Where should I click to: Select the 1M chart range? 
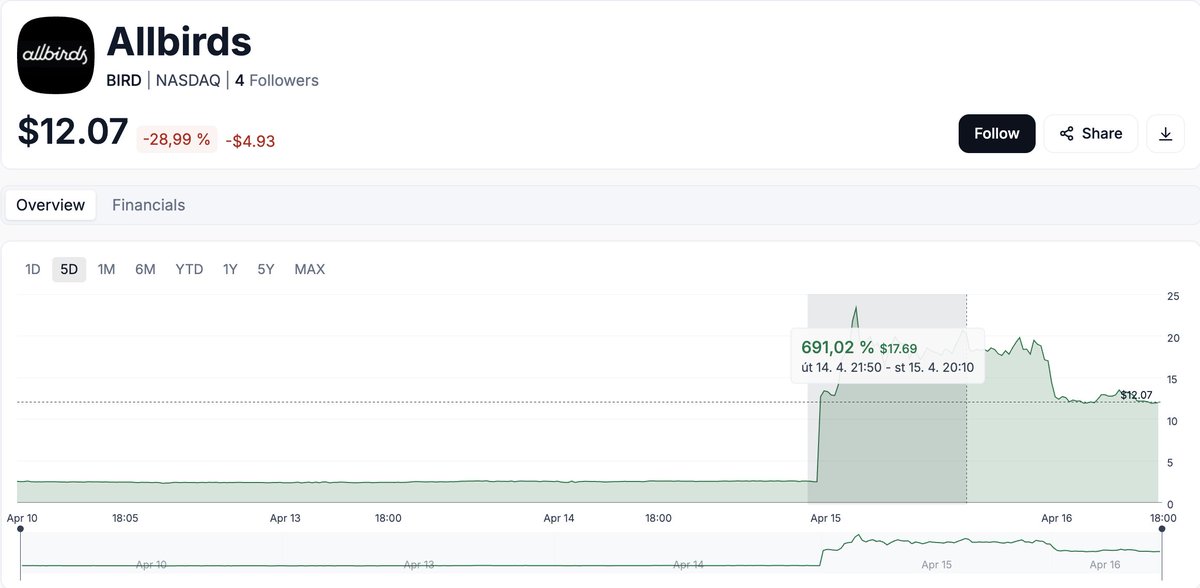click(x=107, y=269)
